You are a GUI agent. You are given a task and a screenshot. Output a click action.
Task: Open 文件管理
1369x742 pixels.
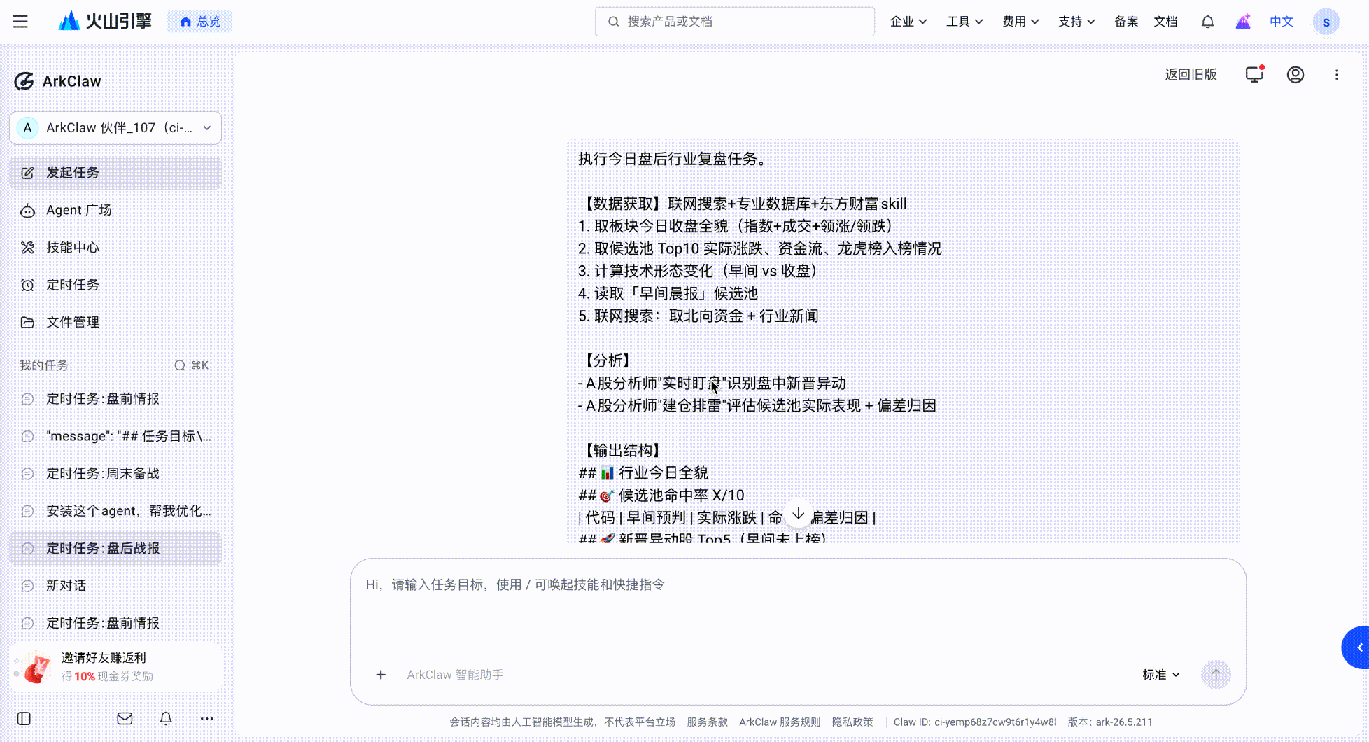(x=116, y=322)
